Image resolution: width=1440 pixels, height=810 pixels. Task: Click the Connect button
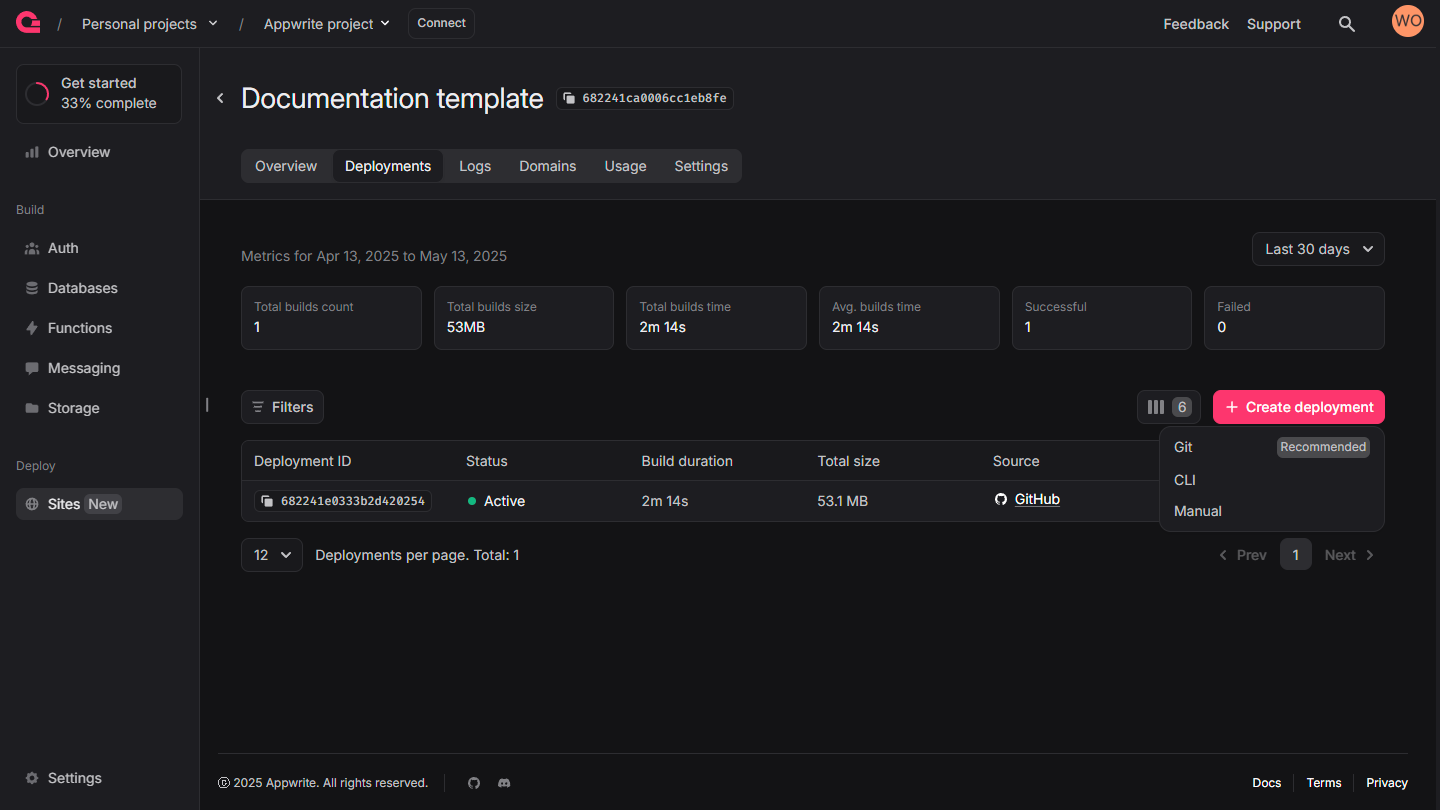441,23
